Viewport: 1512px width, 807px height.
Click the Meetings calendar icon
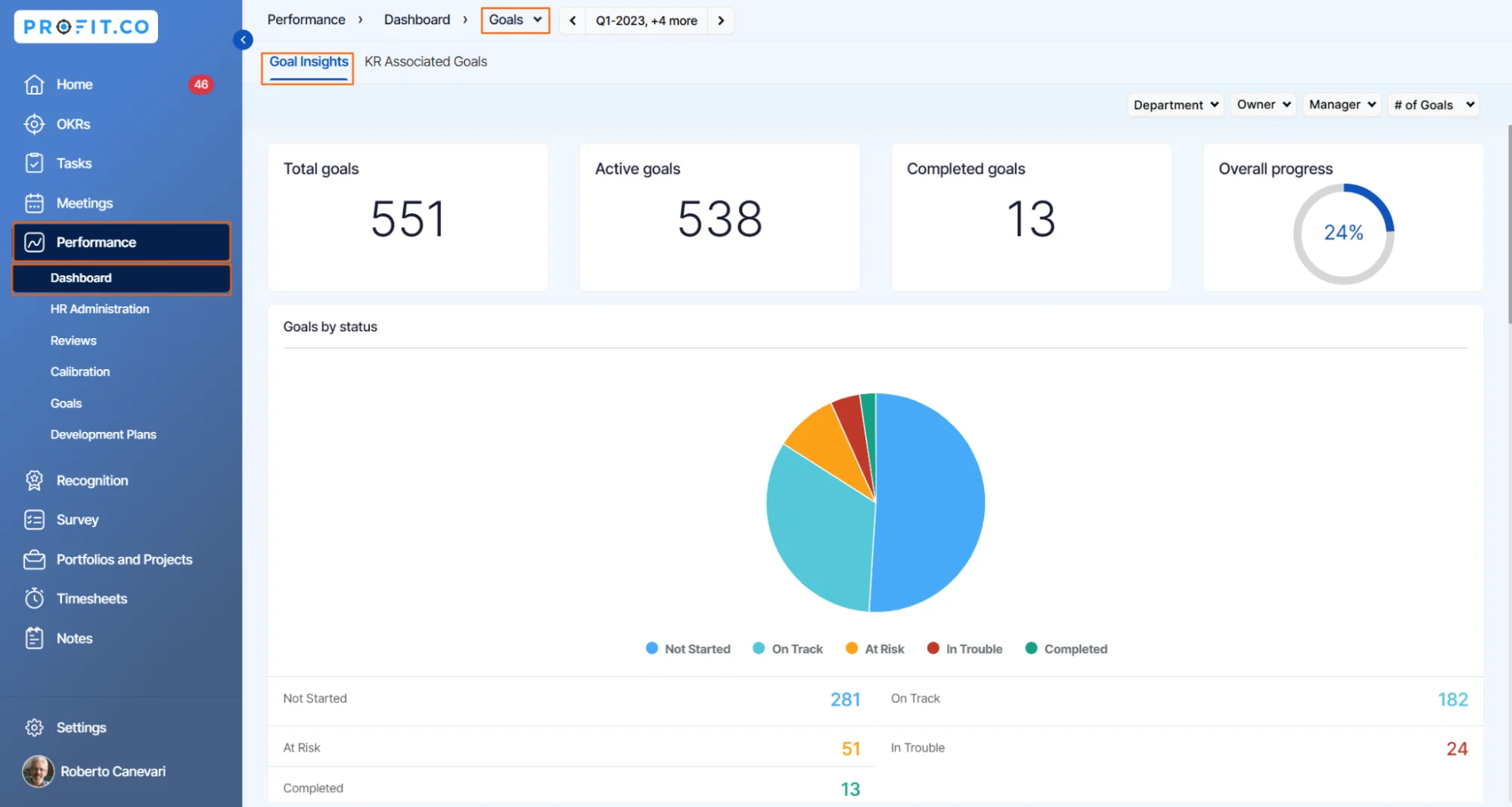coord(34,203)
